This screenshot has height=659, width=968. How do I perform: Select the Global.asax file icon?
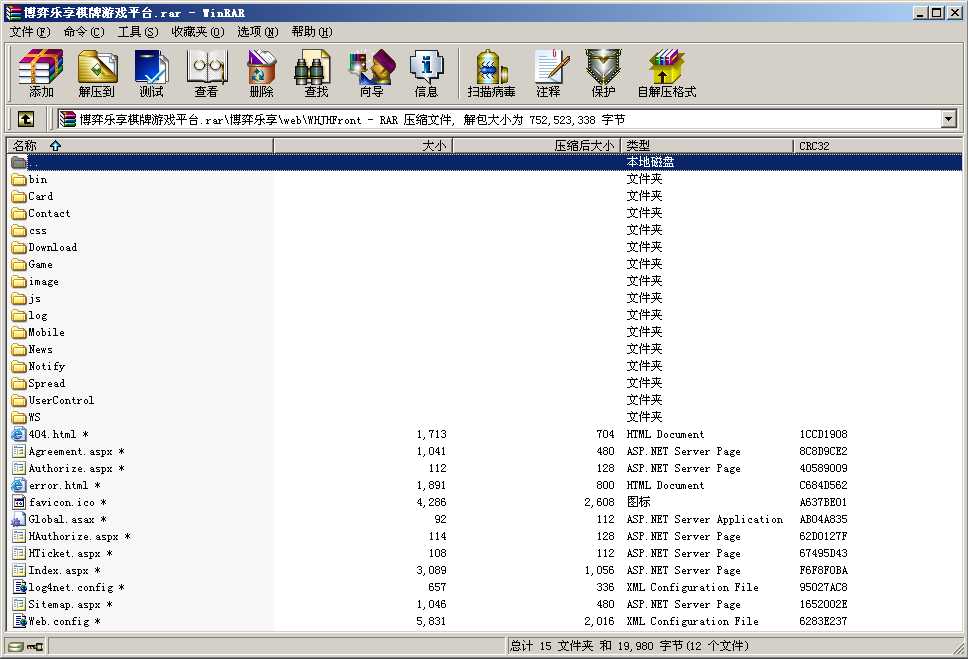19,519
